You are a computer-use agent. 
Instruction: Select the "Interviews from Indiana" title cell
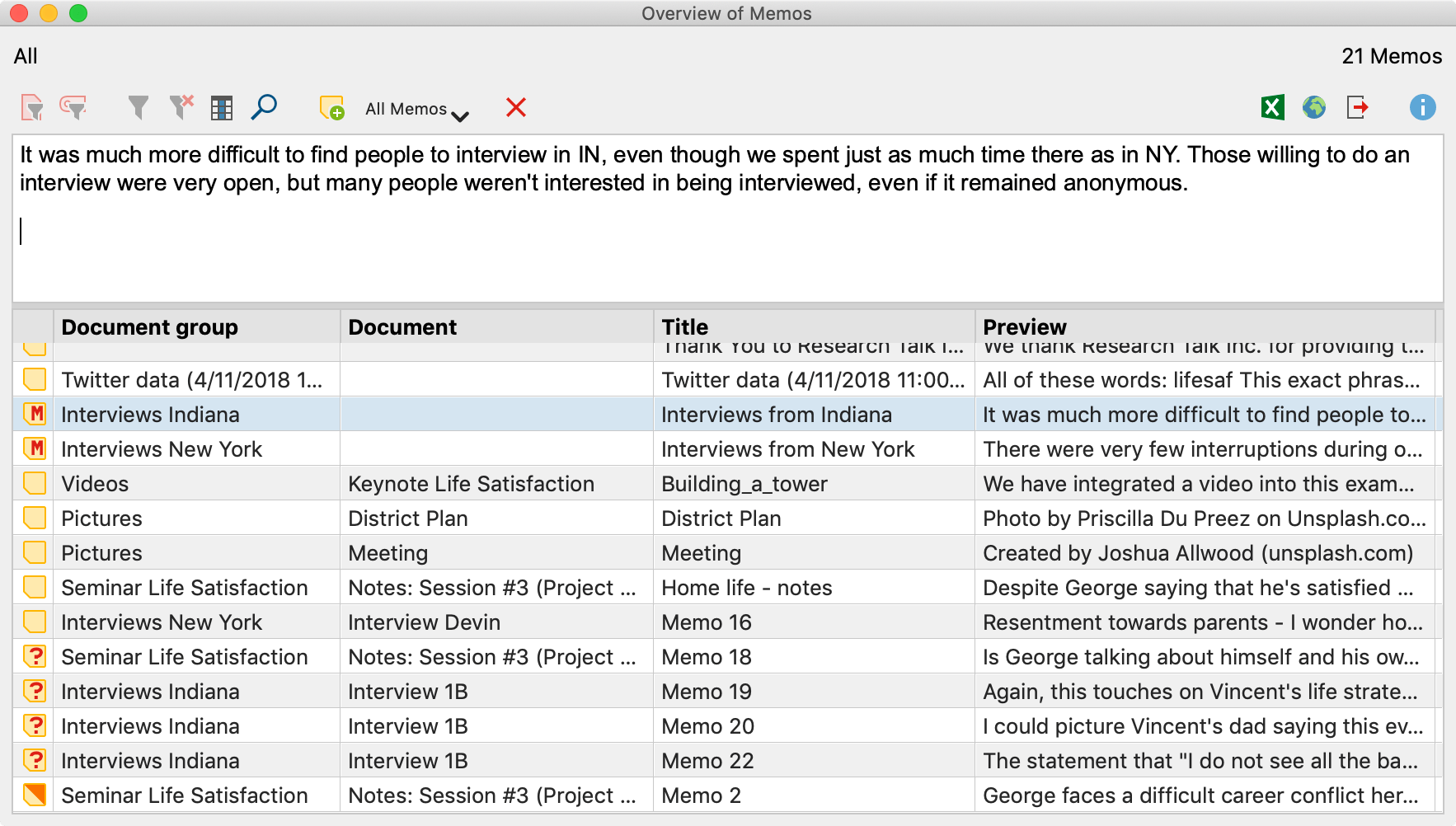pos(815,415)
